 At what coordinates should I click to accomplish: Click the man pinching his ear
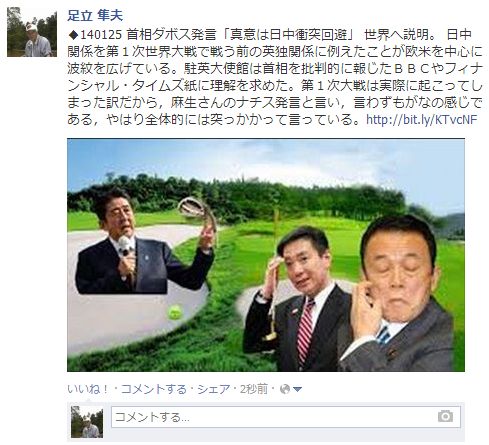398,293
